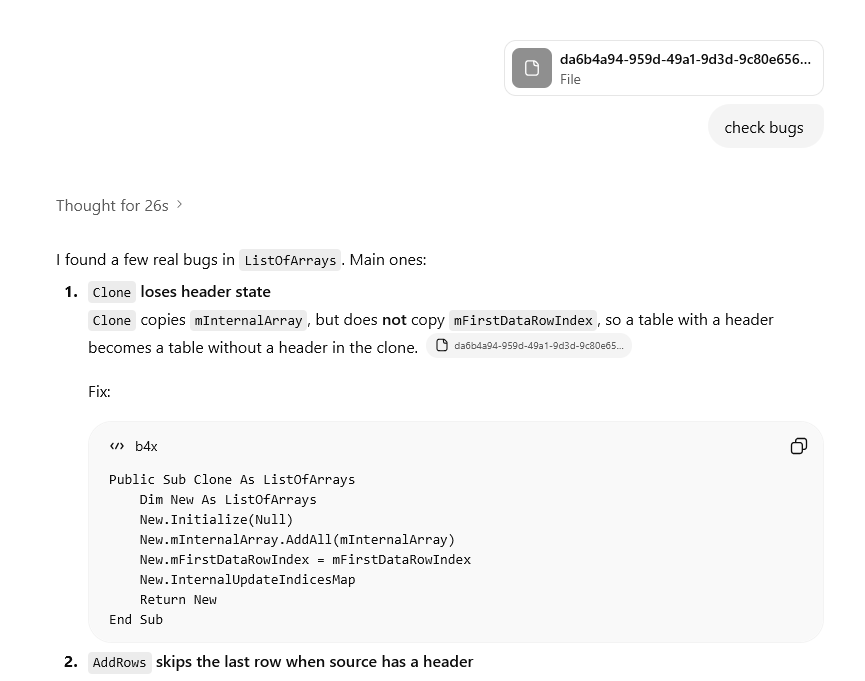Click the 'Return New' code line
The height and width of the screenshot is (681, 865).
178,599
